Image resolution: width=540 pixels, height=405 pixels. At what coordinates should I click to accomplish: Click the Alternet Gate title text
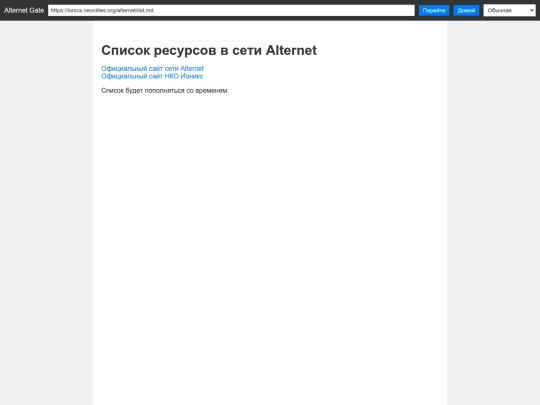(24, 10)
